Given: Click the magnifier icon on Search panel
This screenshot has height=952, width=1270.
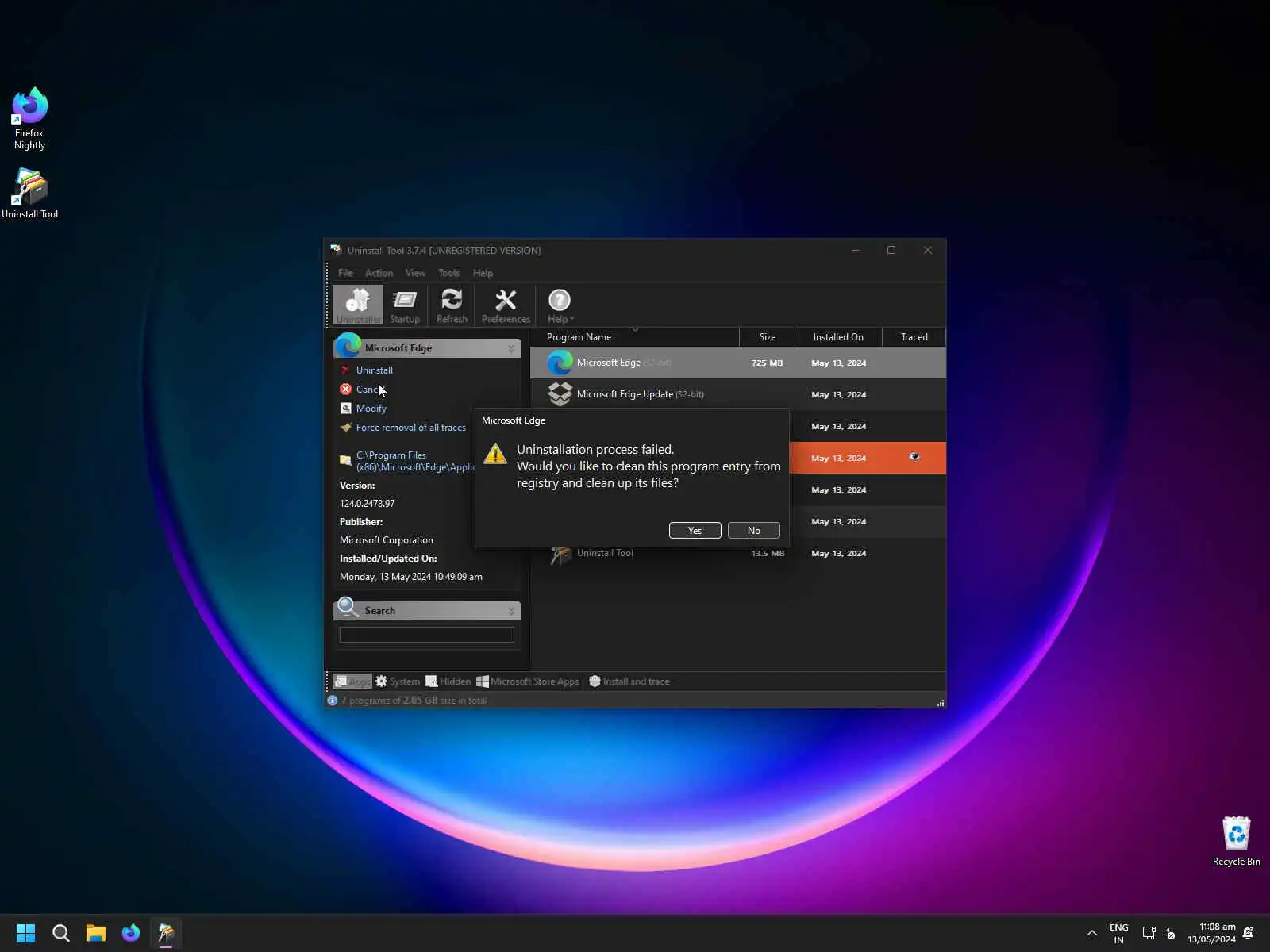Looking at the screenshot, I should [347, 608].
